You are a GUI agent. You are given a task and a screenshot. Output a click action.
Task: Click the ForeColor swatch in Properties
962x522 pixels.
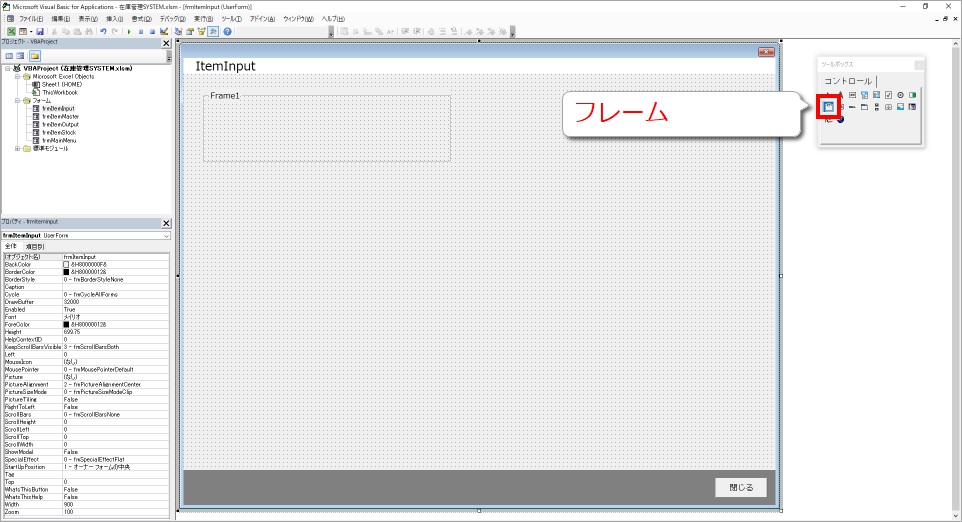[66, 324]
